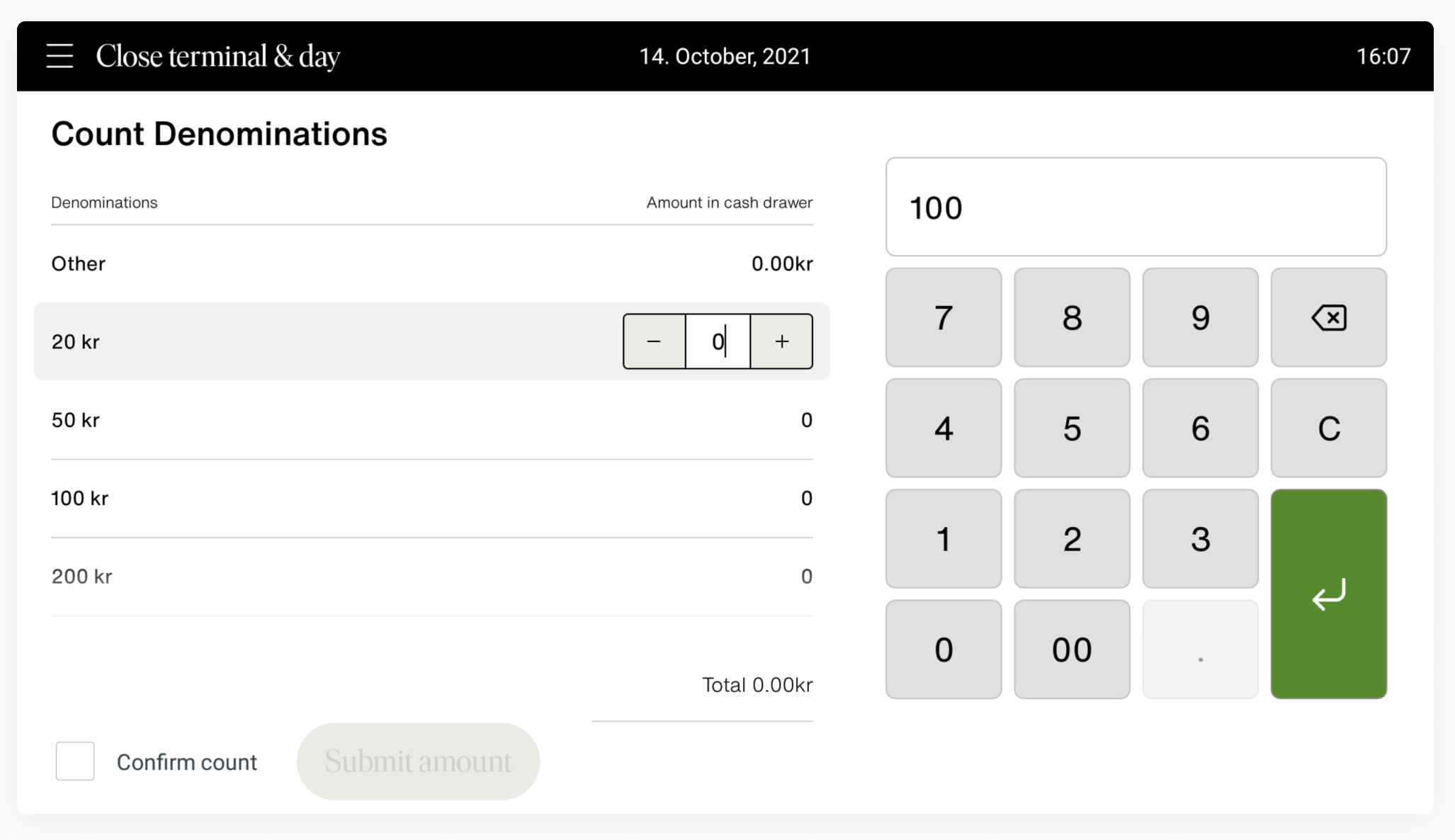Select the 50 kr denomination row
This screenshot has width=1455, height=840.
pos(431,420)
